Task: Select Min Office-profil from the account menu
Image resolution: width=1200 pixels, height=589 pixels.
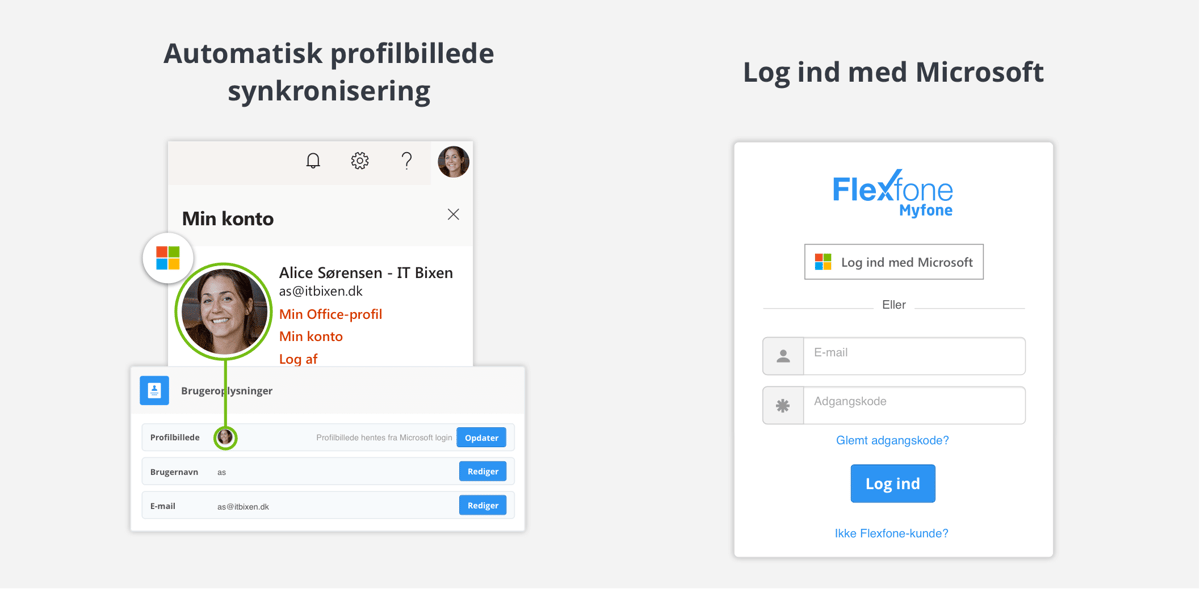Action: [x=330, y=313]
